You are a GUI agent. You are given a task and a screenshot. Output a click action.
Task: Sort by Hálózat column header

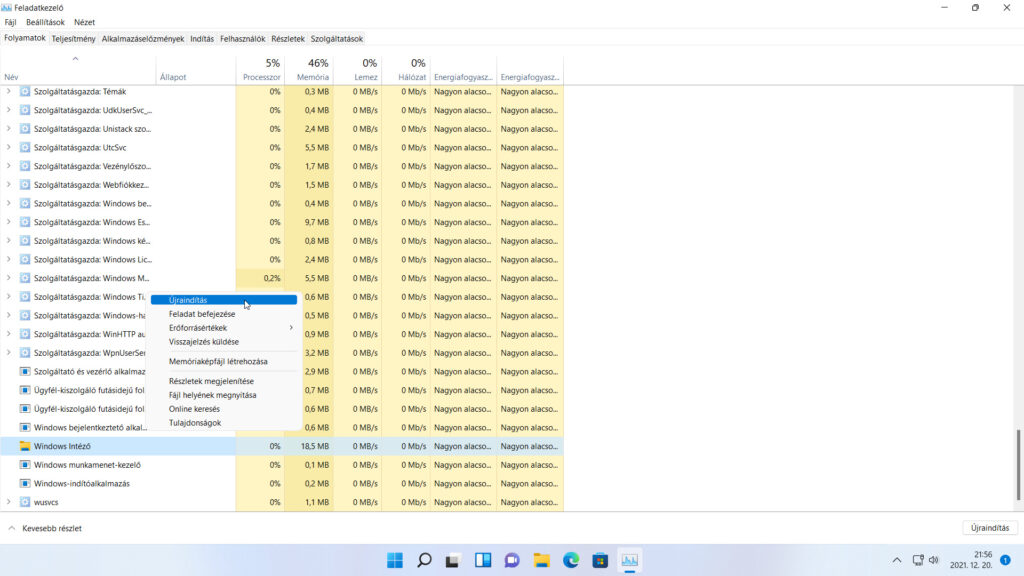click(x=406, y=70)
